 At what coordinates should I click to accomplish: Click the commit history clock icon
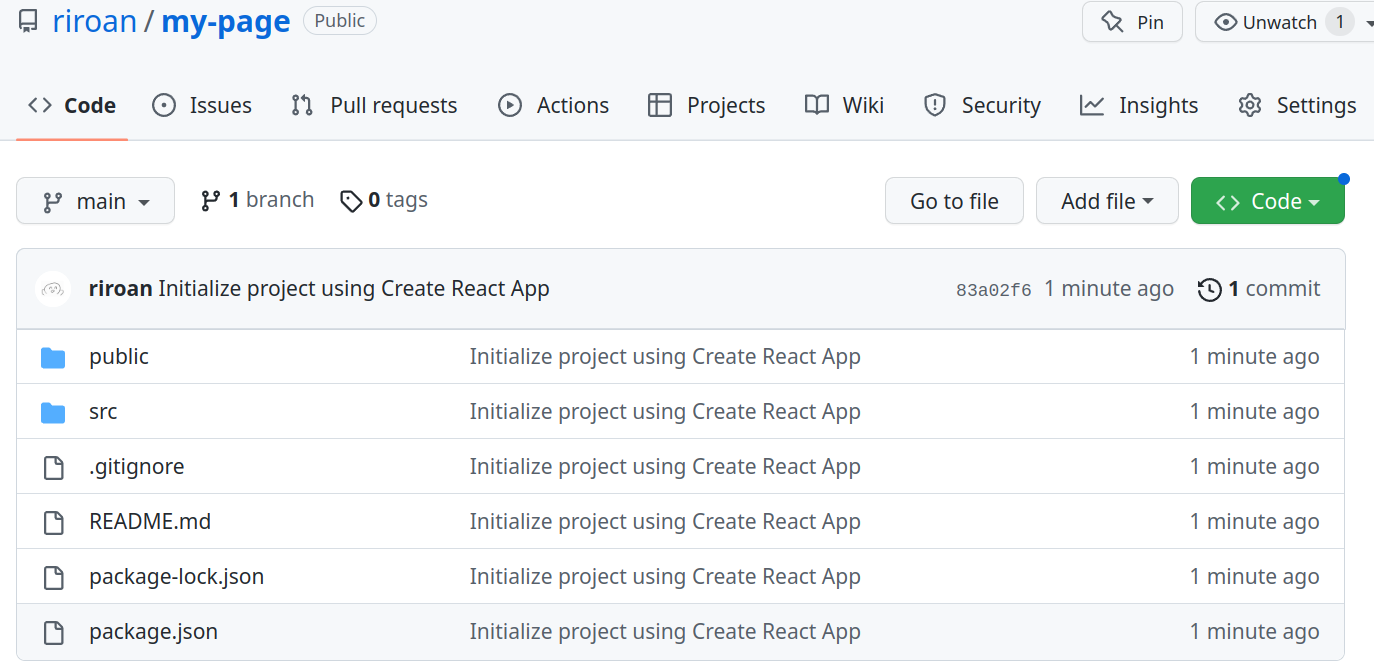[1209, 290]
